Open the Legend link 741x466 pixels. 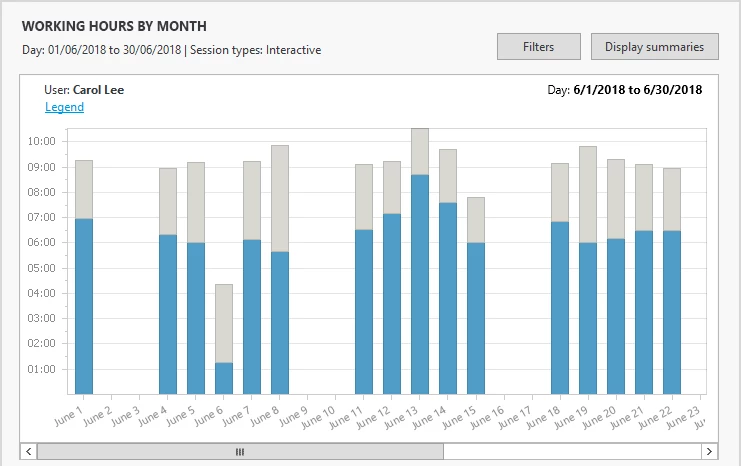tap(64, 107)
